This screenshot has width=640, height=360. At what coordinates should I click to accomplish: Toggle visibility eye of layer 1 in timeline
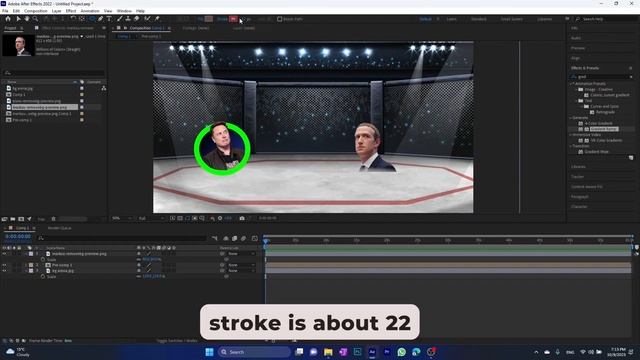click(4, 254)
